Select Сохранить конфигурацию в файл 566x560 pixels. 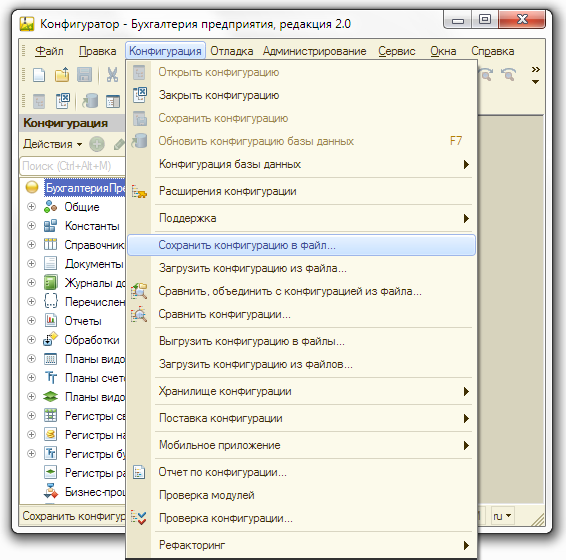point(301,245)
